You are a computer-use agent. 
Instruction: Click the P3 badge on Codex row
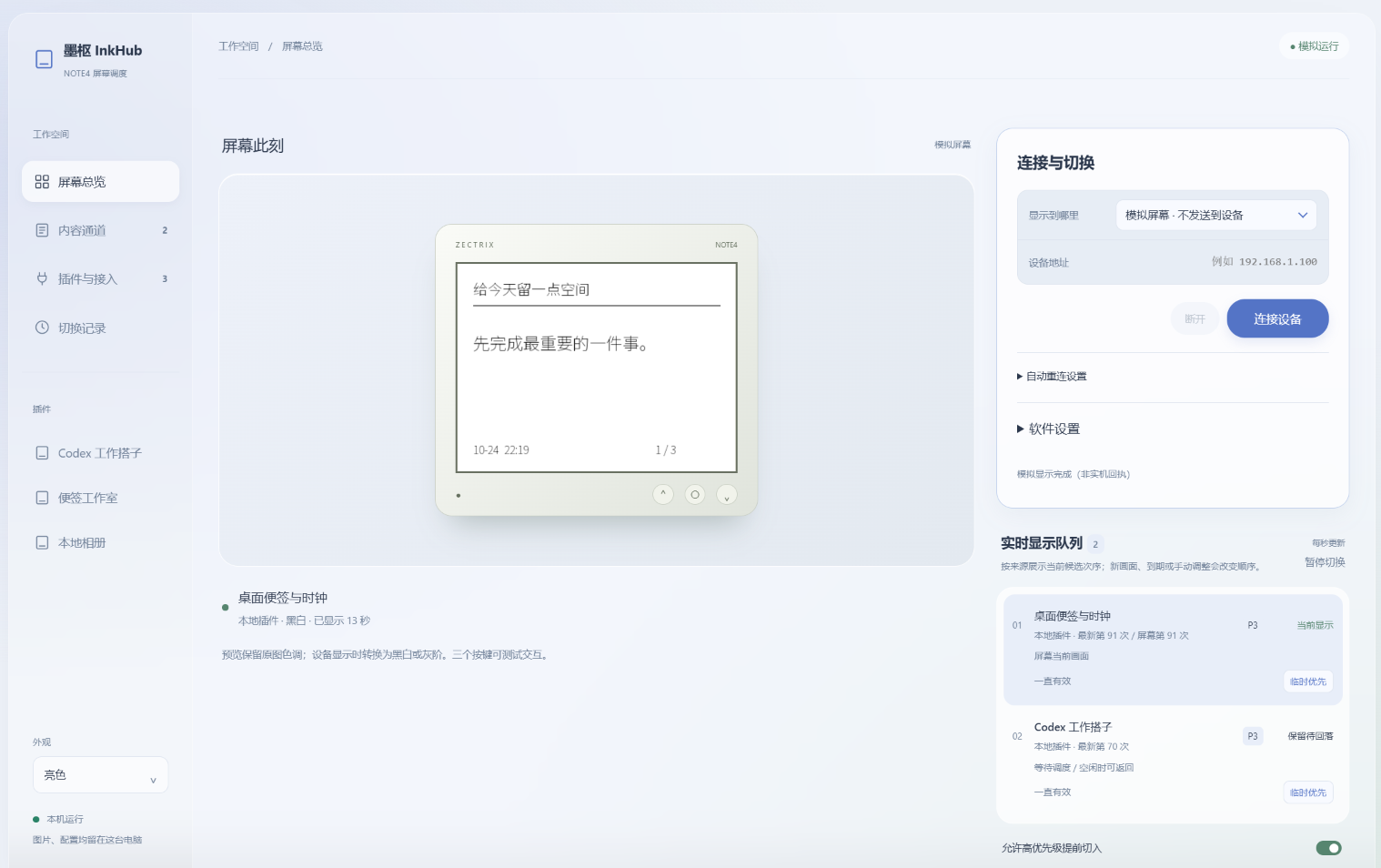[1253, 736]
